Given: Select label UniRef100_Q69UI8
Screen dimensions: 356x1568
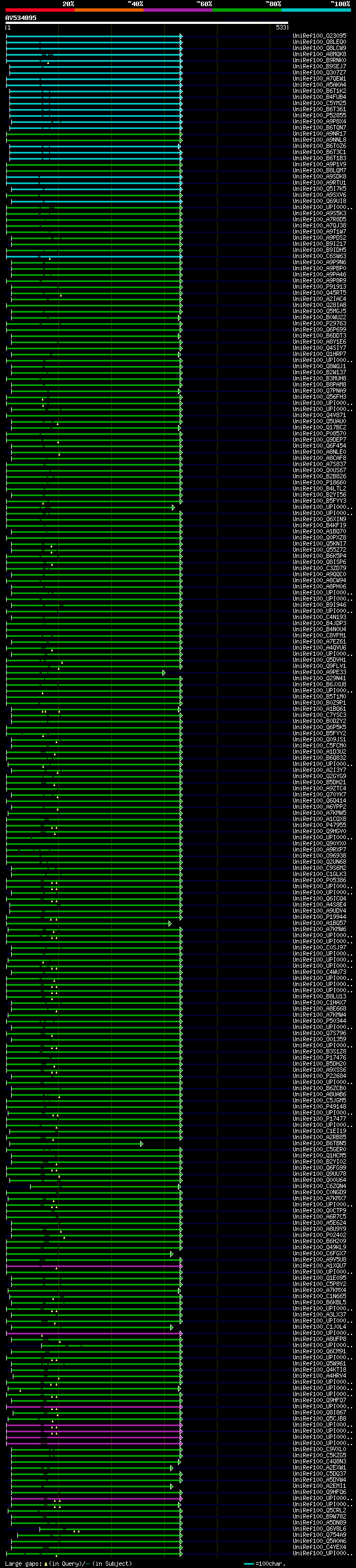Looking at the screenshot, I should coord(319,201).
